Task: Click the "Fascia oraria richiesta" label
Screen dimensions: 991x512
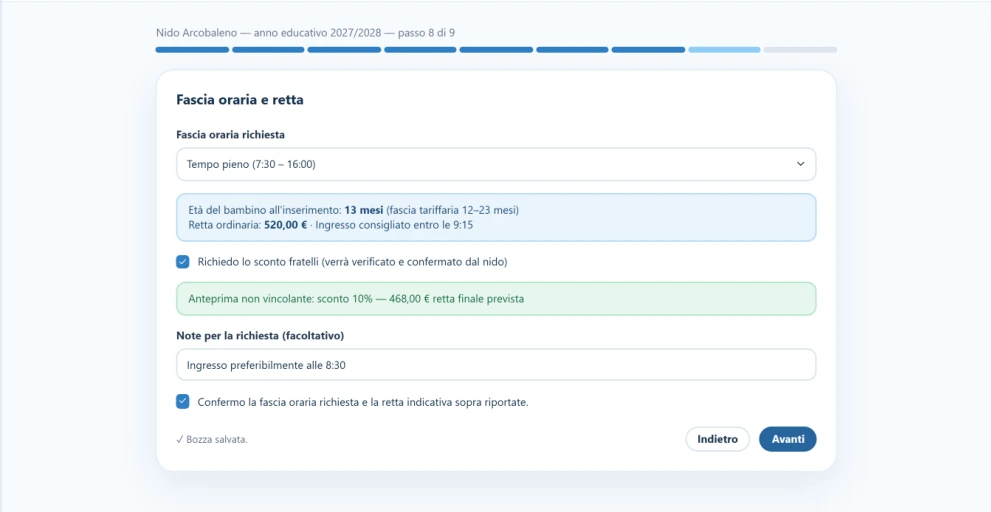Action: (x=231, y=135)
